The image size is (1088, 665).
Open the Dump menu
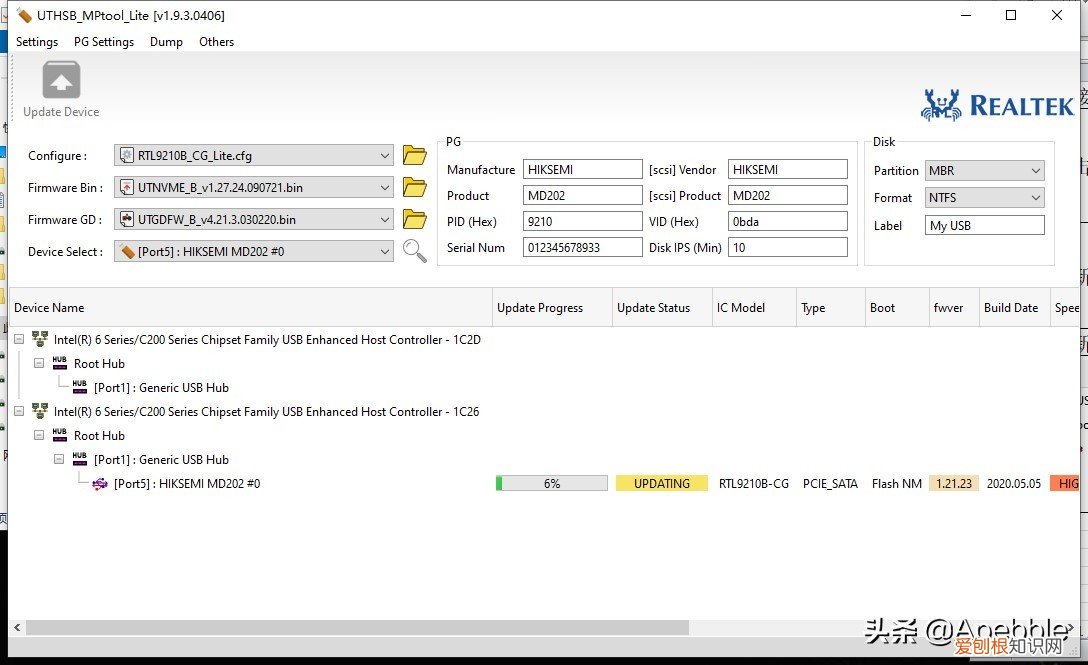tap(166, 42)
